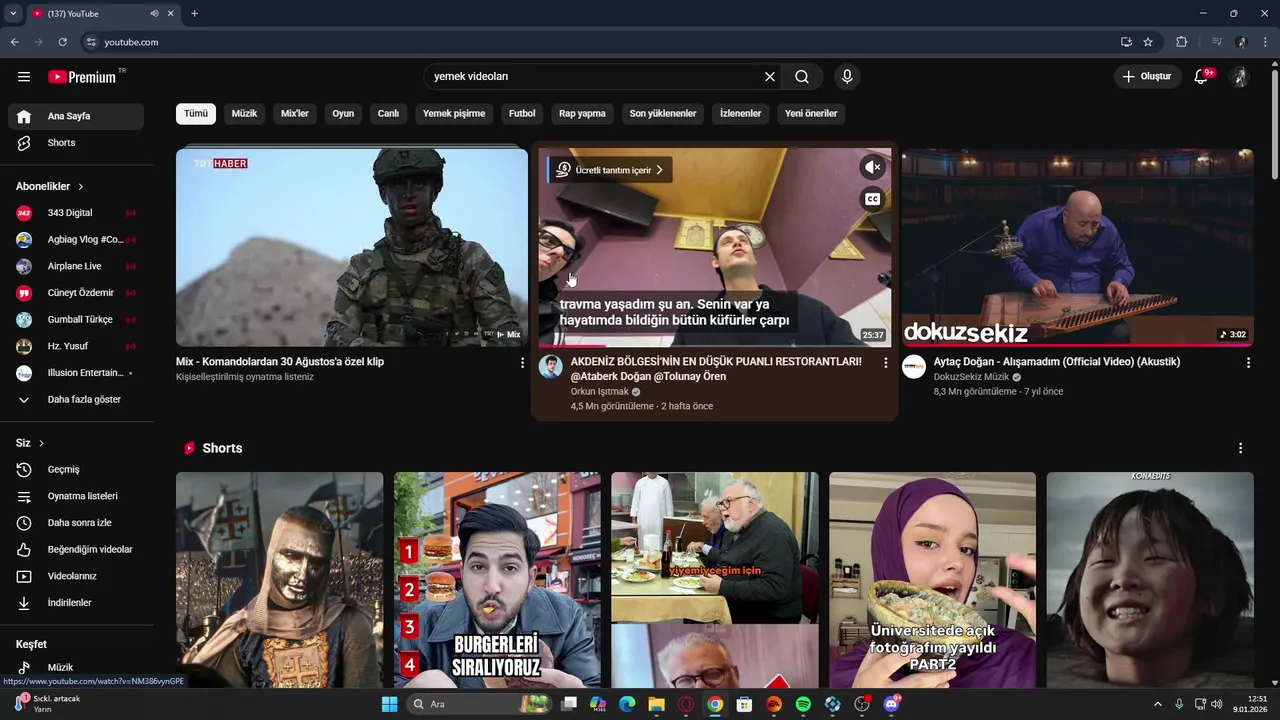Open the account avatar menu
Screen dimensions: 1280x720
pyautogui.click(x=1240, y=76)
